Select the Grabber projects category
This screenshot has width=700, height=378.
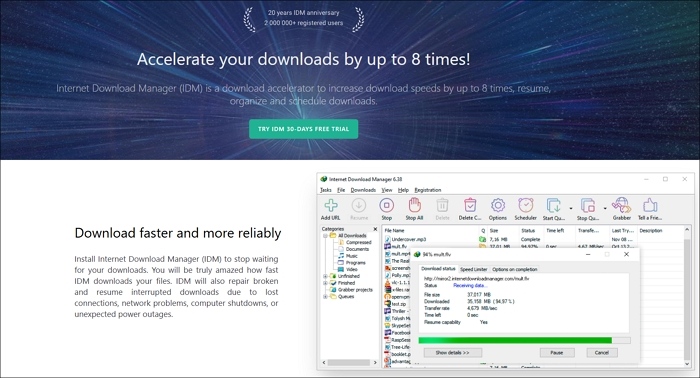coord(355,290)
